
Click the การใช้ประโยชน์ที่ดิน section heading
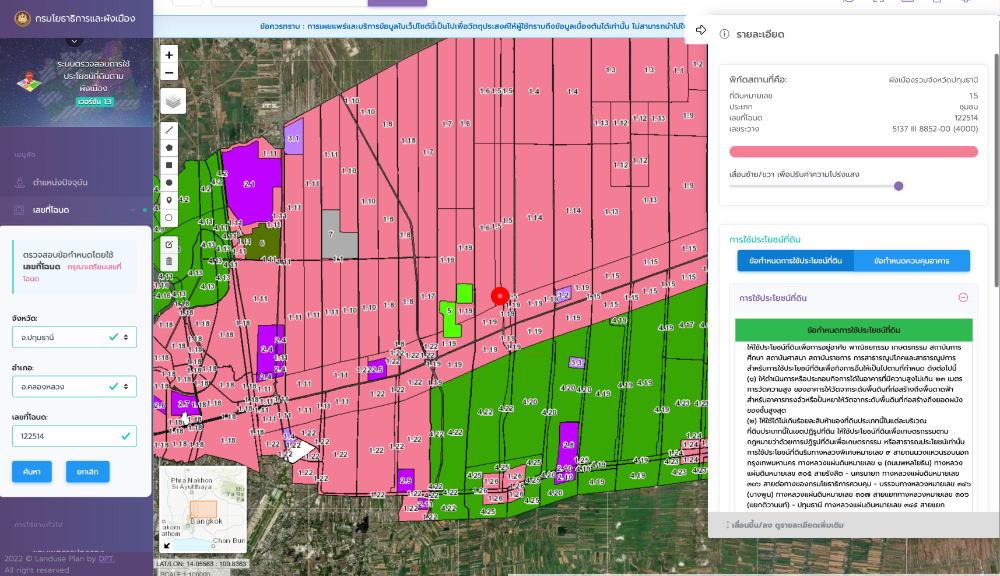(x=765, y=239)
